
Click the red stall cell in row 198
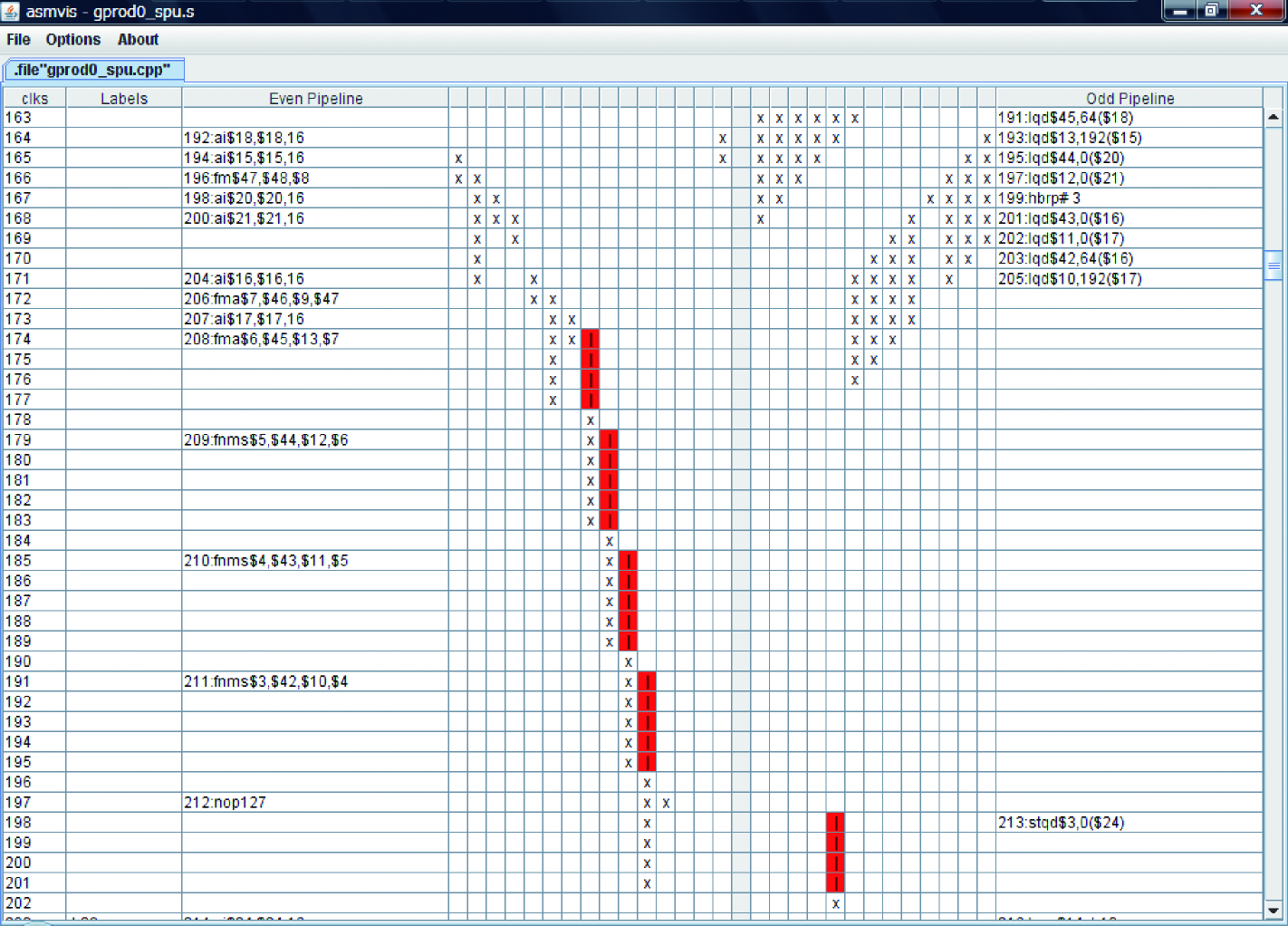[835, 823]
